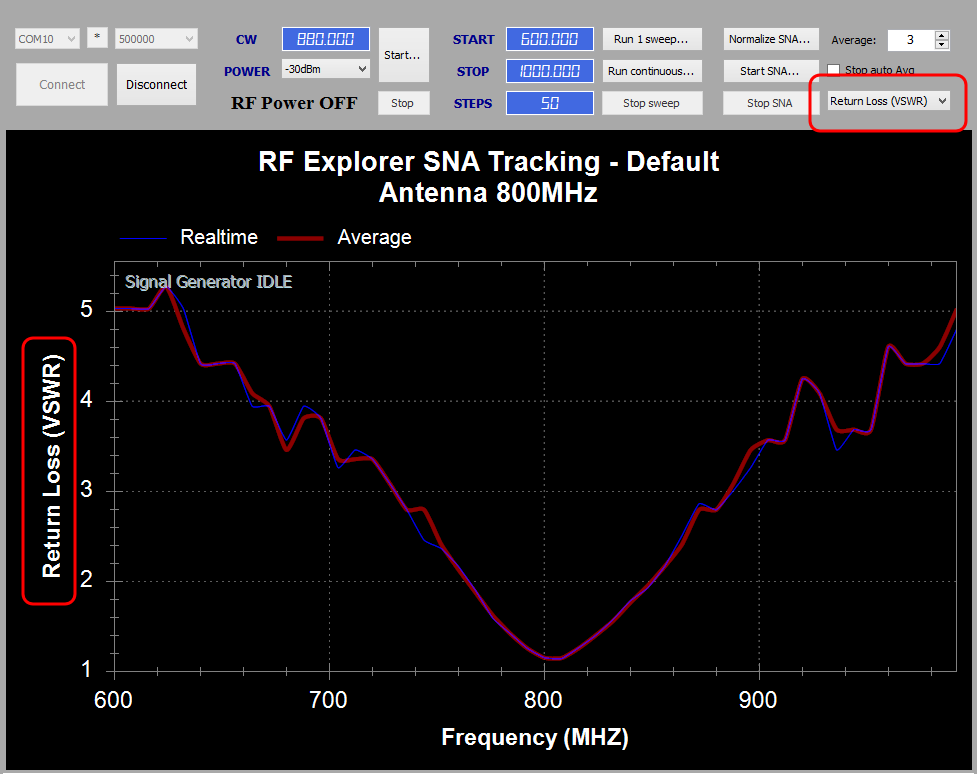Click the Average legend entry
The image size is (977, 774).
pyautogui.click(x=345, y=237)
